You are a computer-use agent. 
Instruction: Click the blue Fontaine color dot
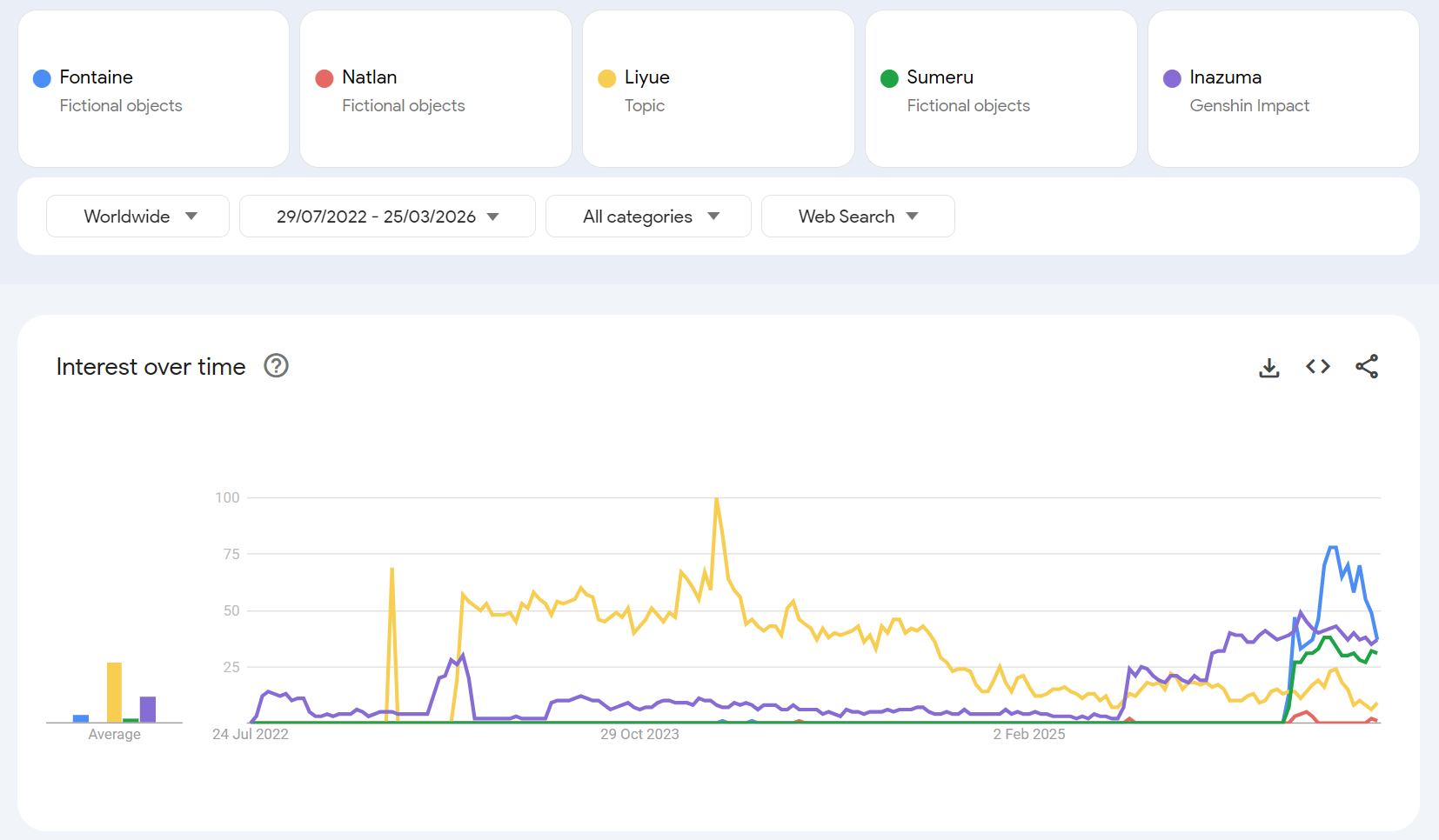[42, 79]
